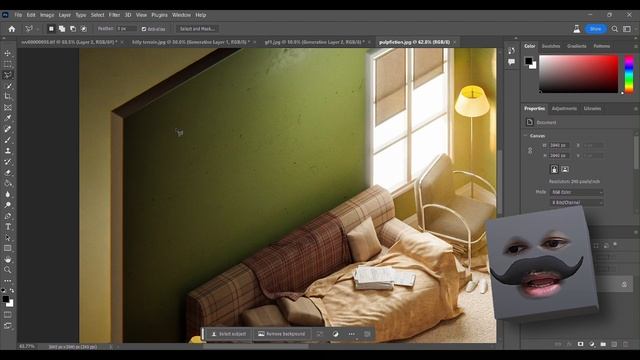Select the Blur tool
Image resolution: width=640 pixels, height=360 pixels.
point(8,194)
